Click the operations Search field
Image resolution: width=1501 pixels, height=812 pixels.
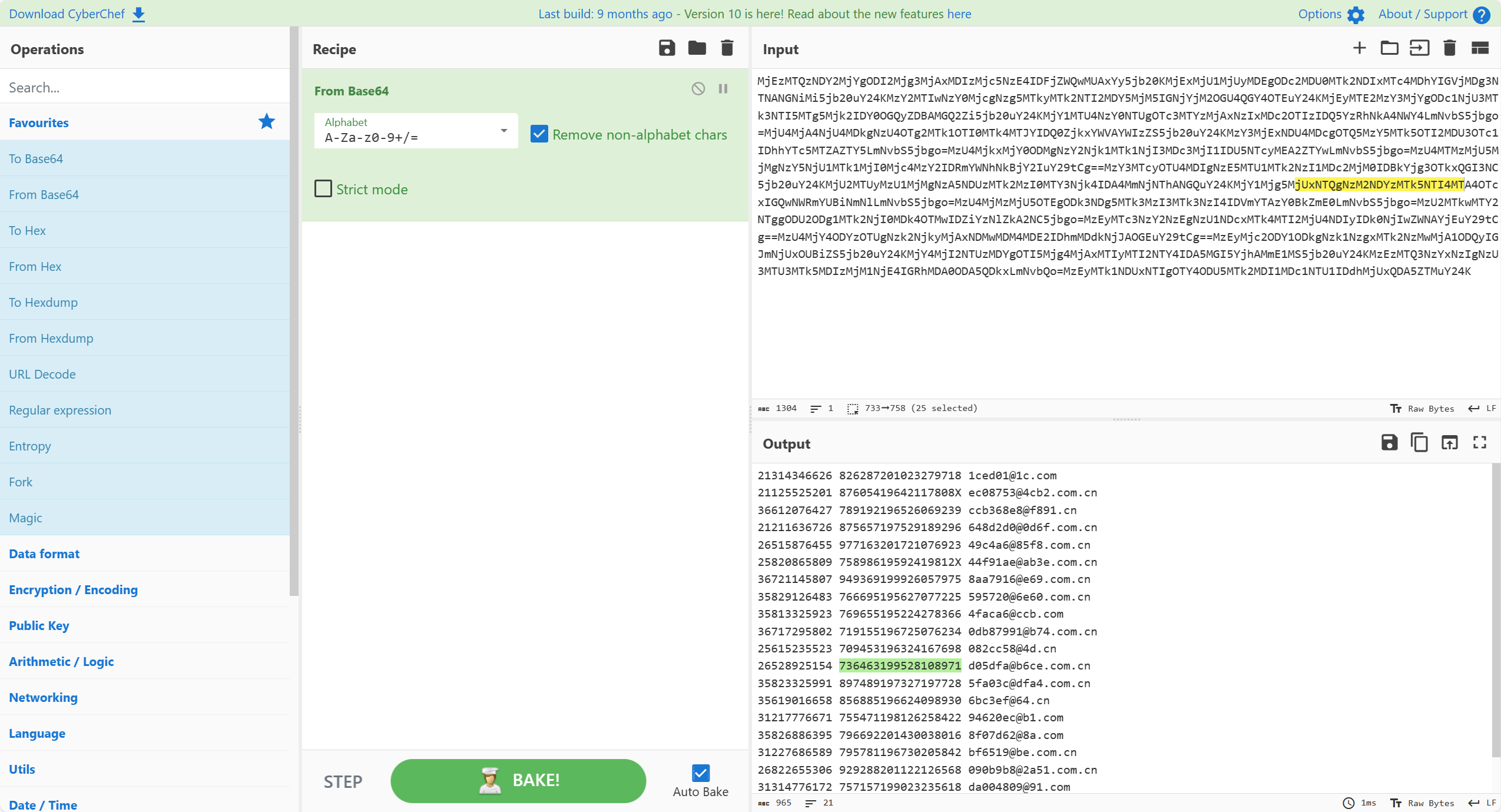(x=144, y=87)
